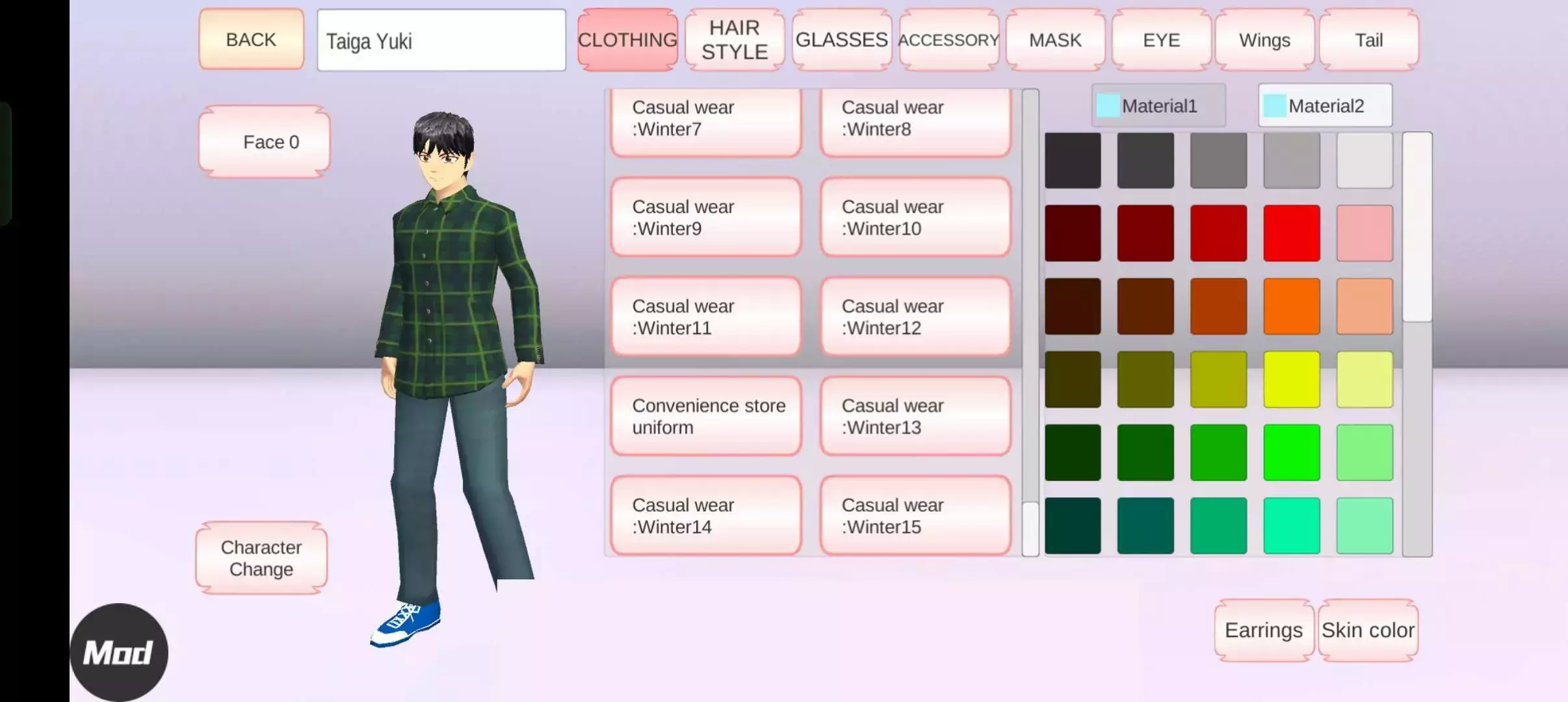Viewport: 1568px width, 702px height.
Task: Select the Material1 color toggle
Action: coord(1158,105)
